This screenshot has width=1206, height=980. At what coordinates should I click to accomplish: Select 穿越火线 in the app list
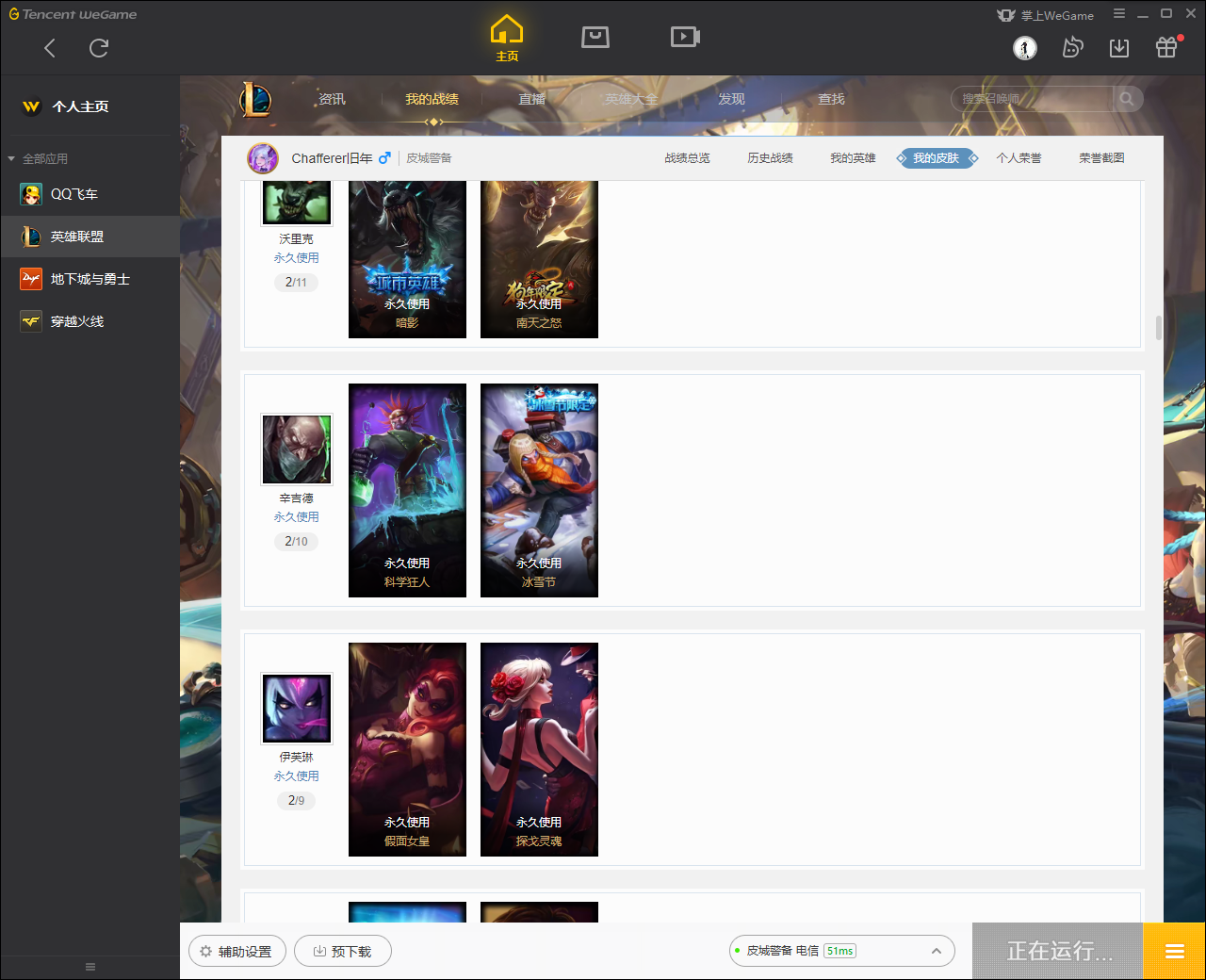coord(90,321)
